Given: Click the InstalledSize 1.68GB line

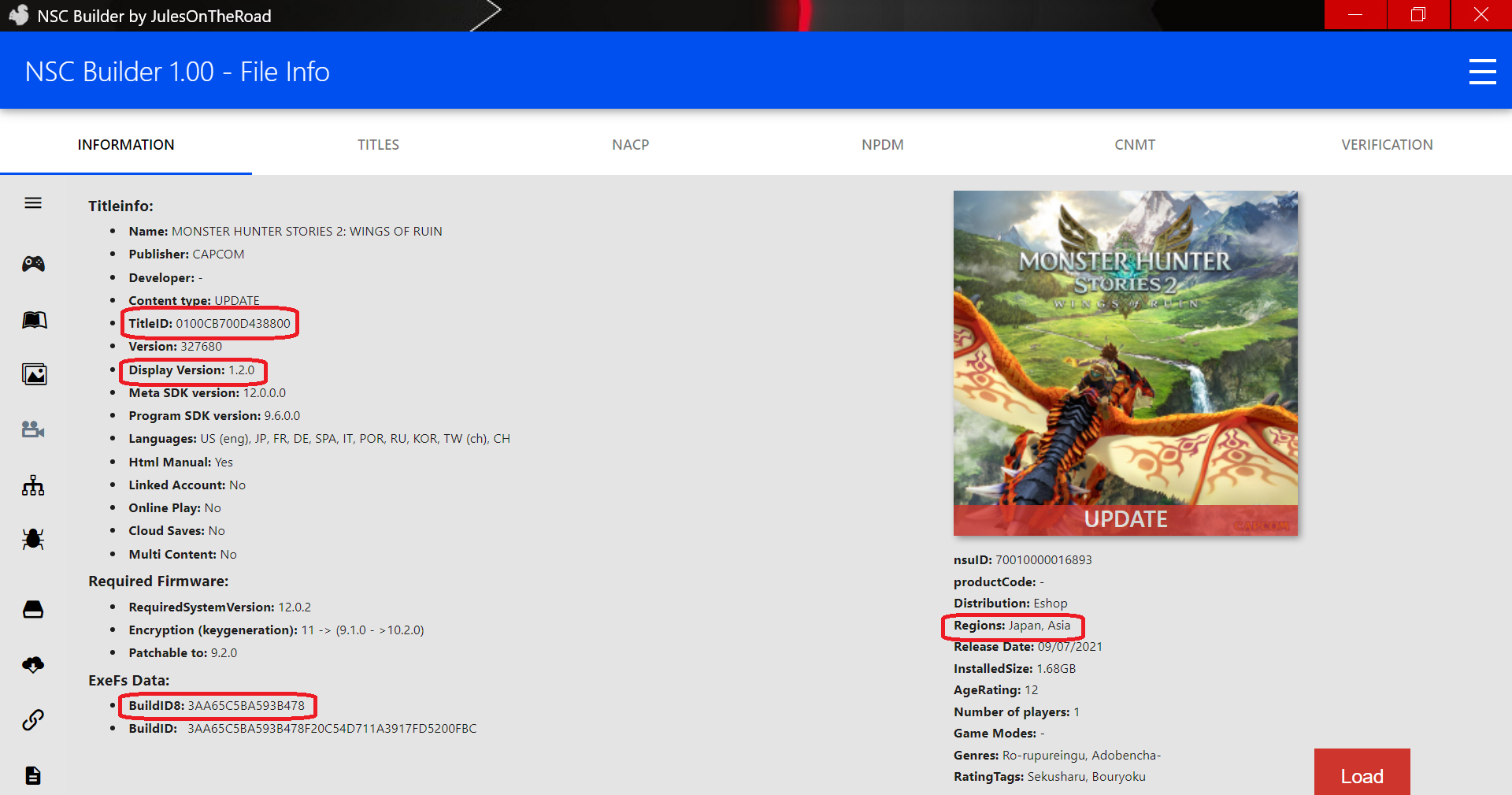Looking at the screenshot, I should coord(1014,668).
